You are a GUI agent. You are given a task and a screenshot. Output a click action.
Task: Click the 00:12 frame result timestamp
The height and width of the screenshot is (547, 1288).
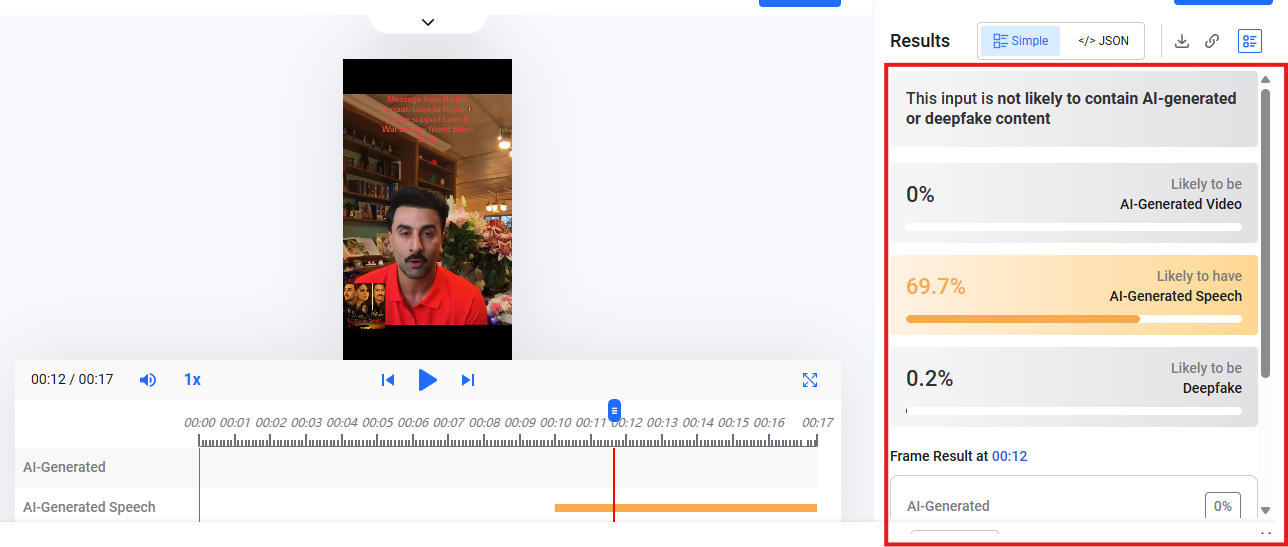pyautogui.click(x=1009, y=456)
